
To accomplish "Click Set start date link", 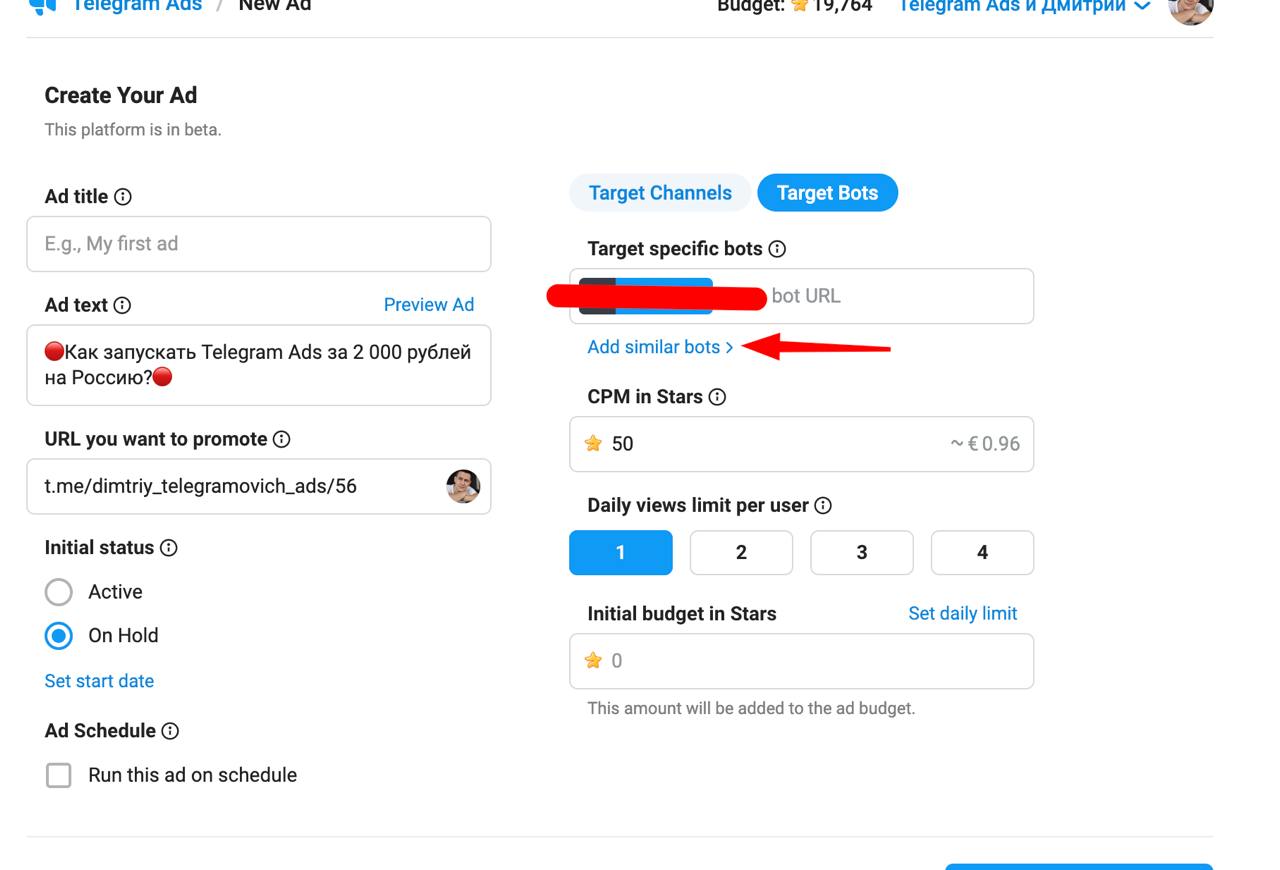I will click(x=99, y=681).
